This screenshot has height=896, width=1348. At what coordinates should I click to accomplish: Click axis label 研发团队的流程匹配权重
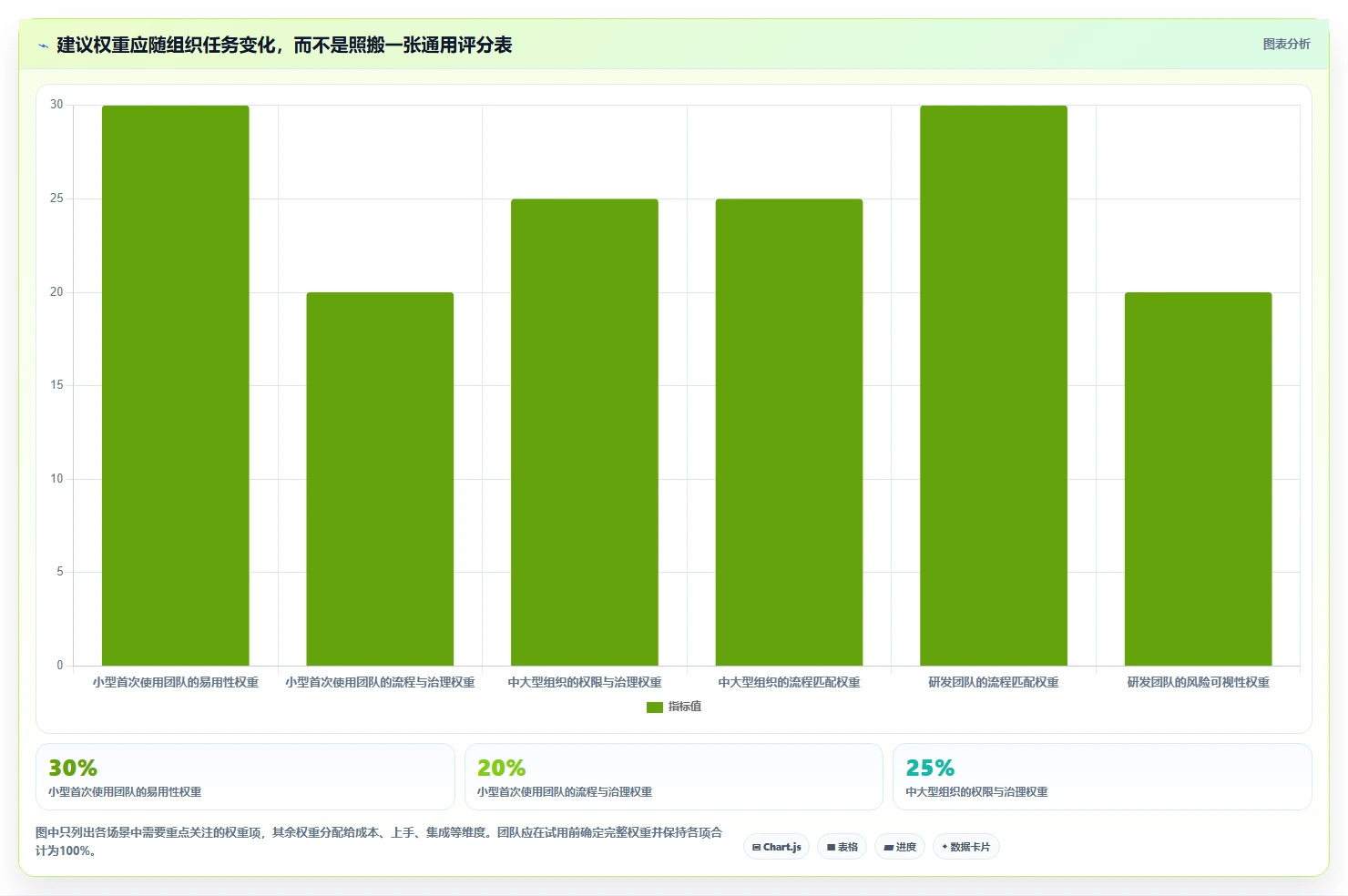pos(994,682)
